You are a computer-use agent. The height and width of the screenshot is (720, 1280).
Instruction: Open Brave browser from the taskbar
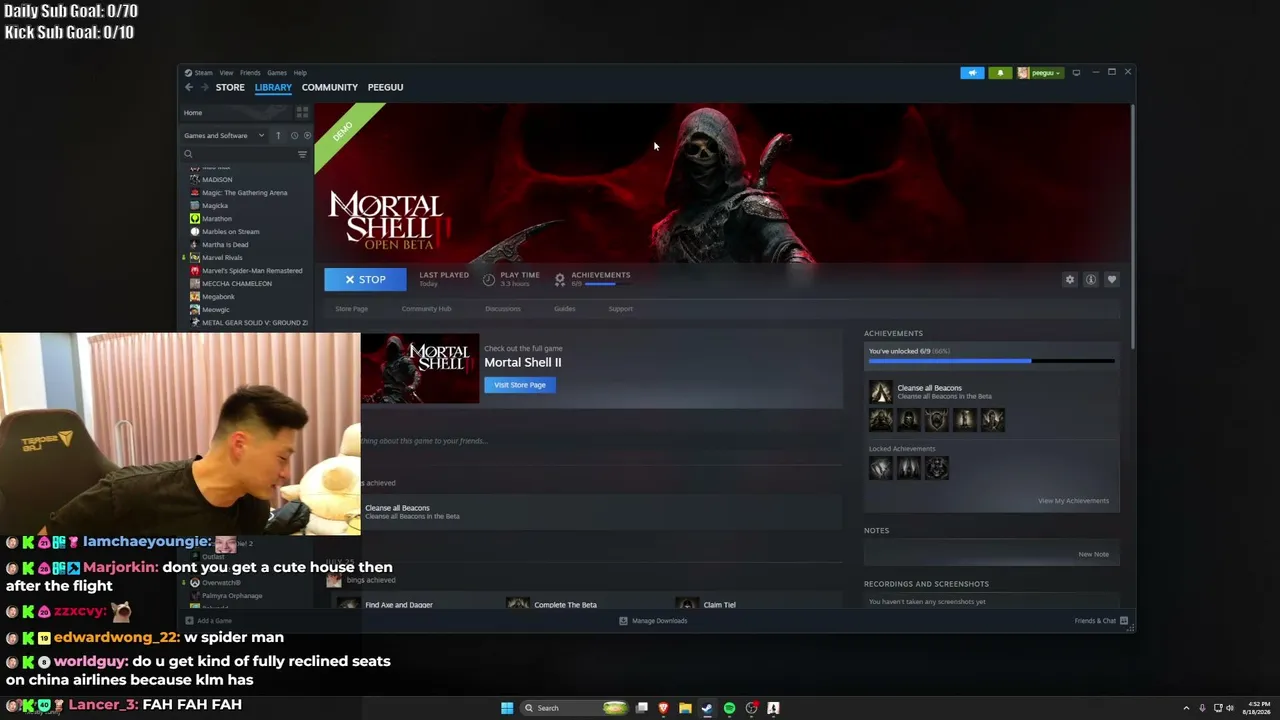tap(663, 708)
